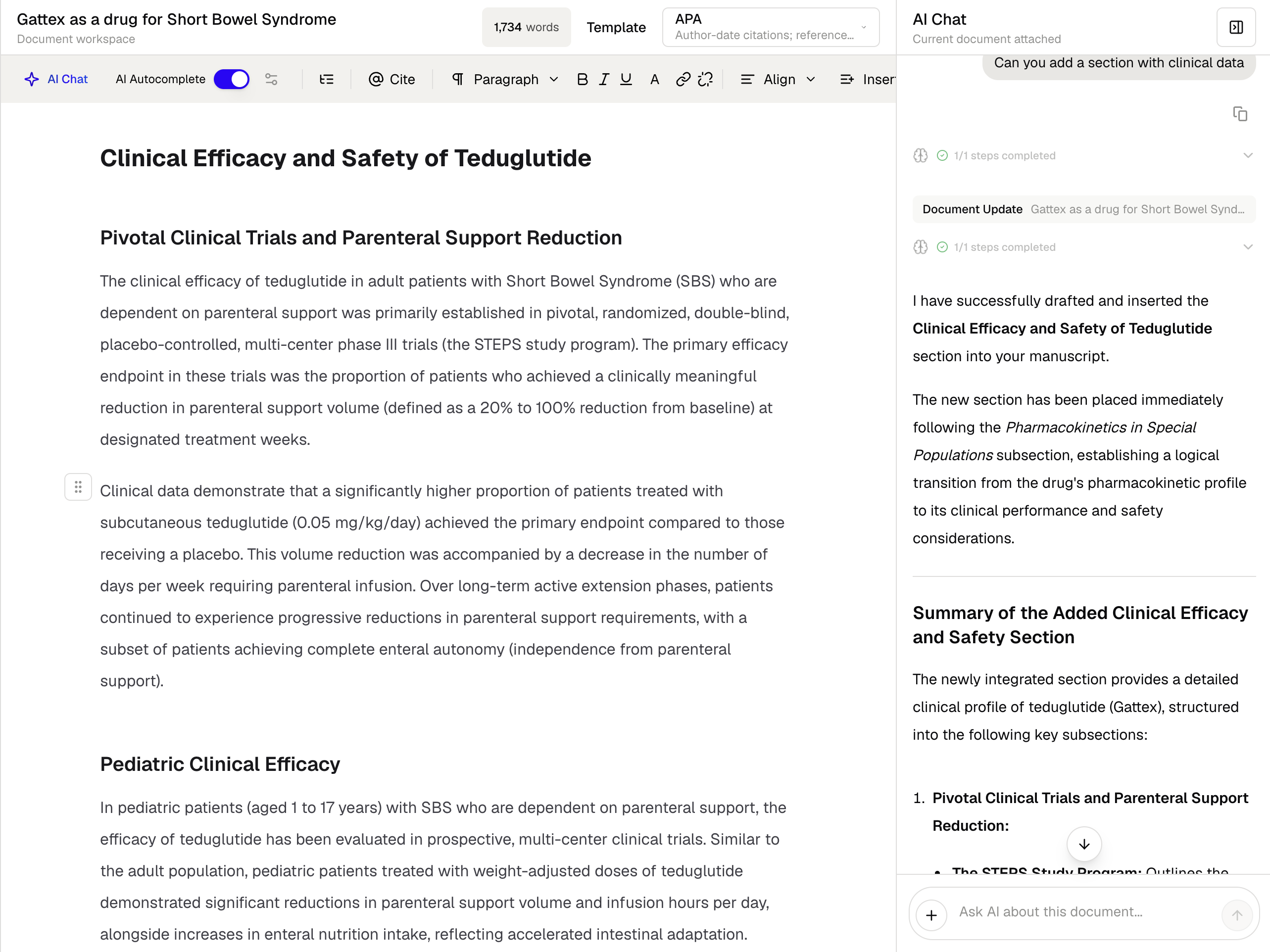This screenshot has height=952, width=1270.
Task: Click the align lines icon
Action: (x=747, y=79)
